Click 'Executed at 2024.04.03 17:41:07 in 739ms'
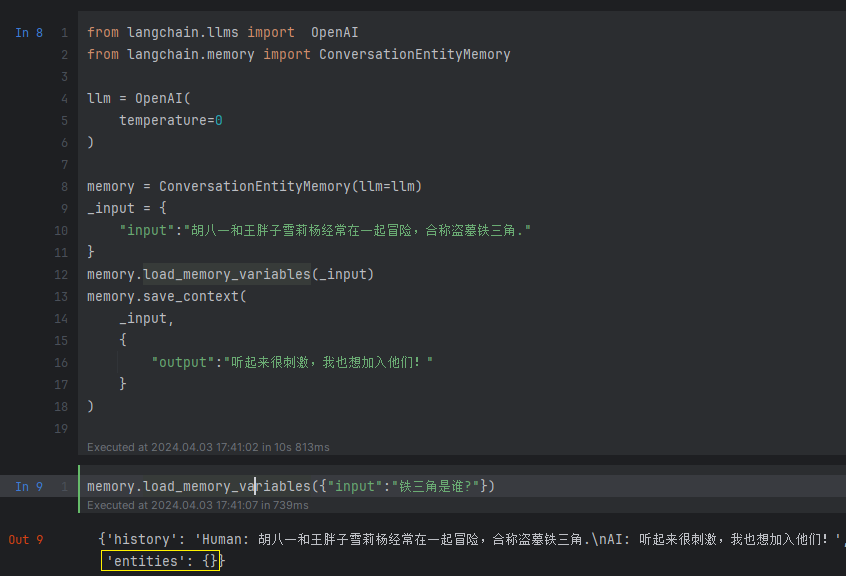846x576 pixels. [197, 505]
